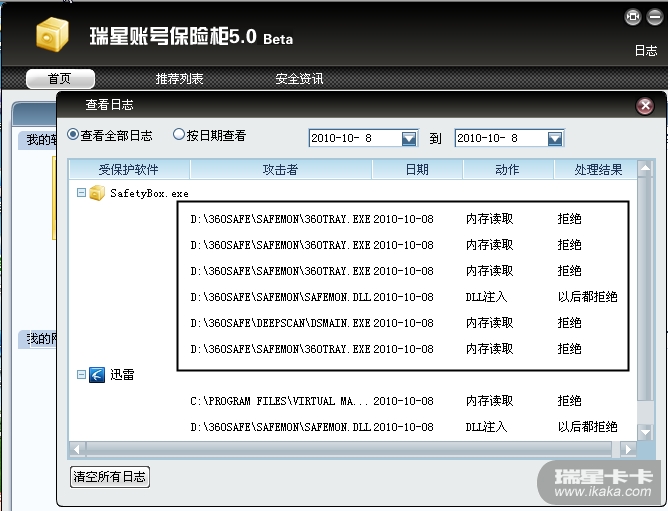This screenshot has height=511, width=668.
Task: Select the 迅雷 tree row label
Action: (122, 375)
